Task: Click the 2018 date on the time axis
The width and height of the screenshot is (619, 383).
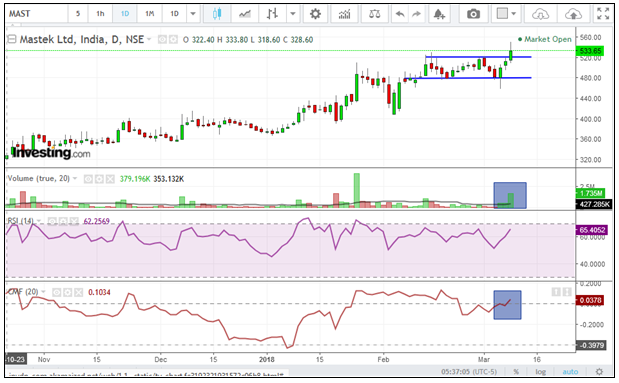Action: 266,360
